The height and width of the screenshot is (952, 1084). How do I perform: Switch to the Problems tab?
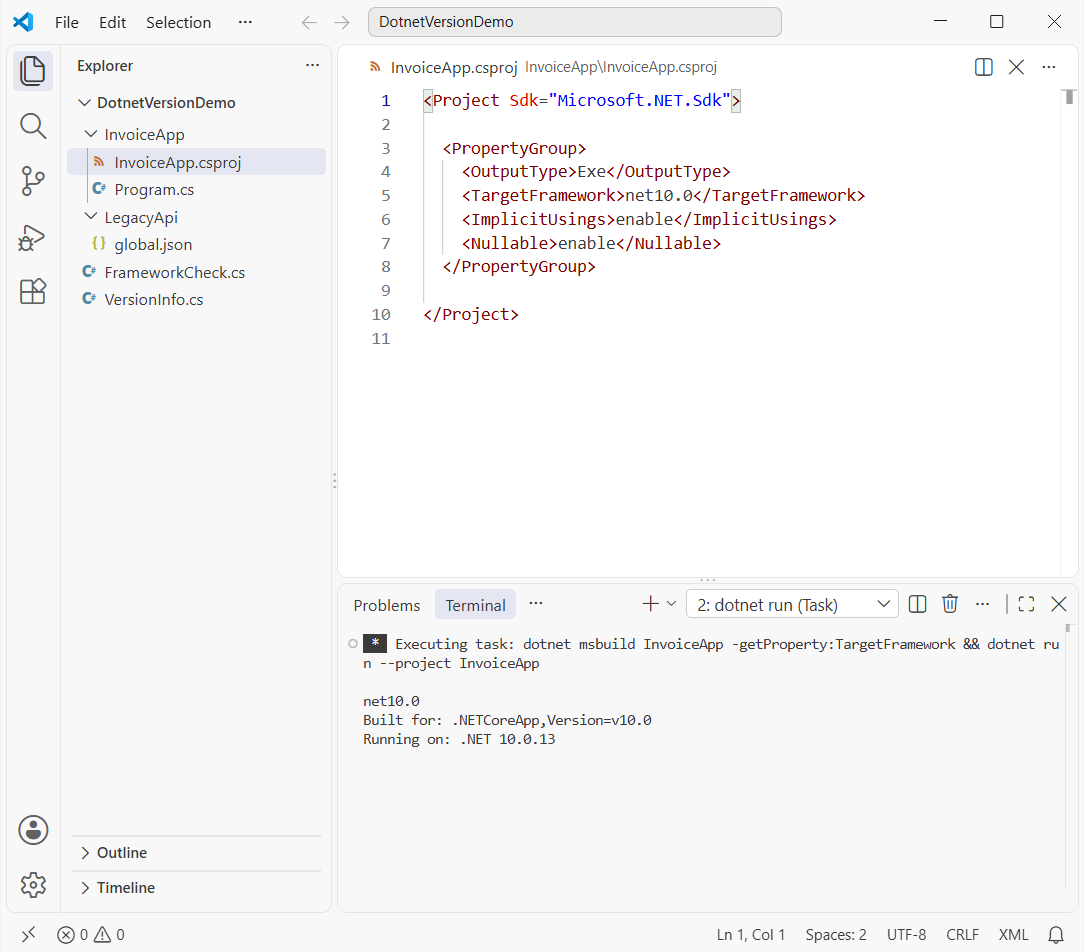(x=386, y=605)
